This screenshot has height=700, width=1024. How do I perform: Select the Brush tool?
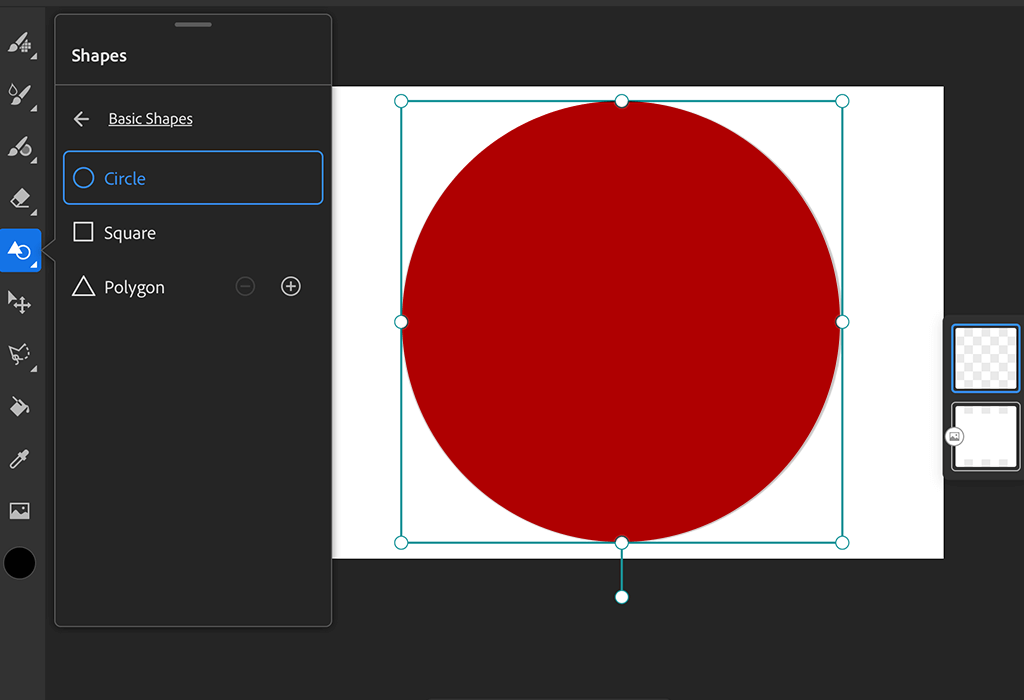[20, 44]
